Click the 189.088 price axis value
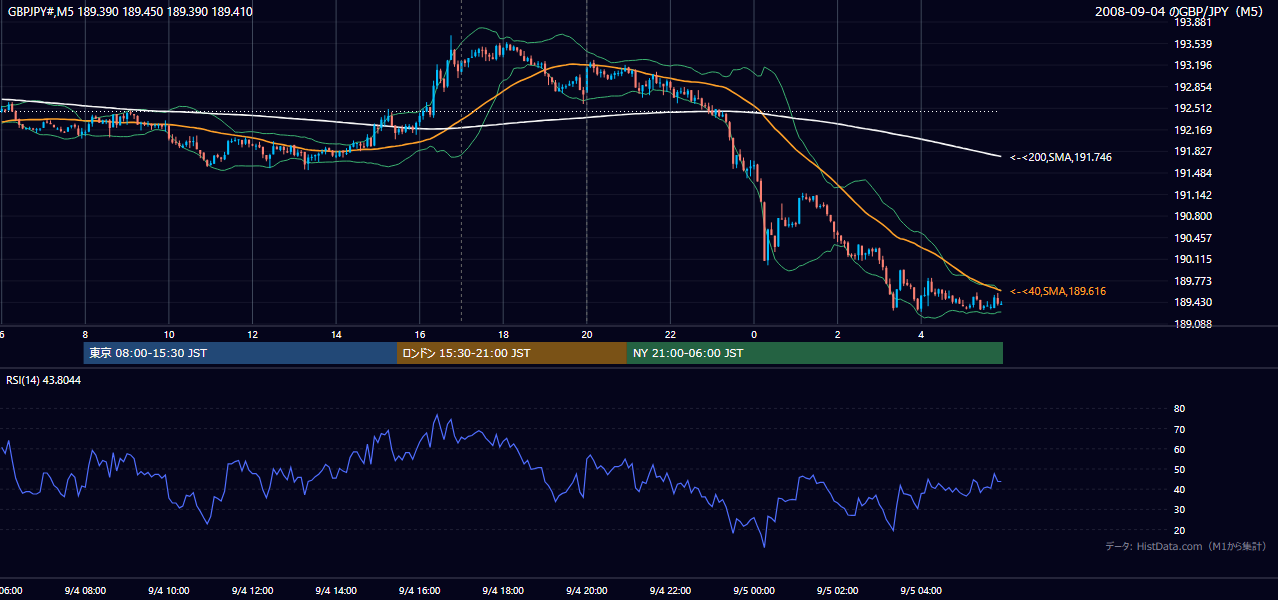 [1193, 324]
